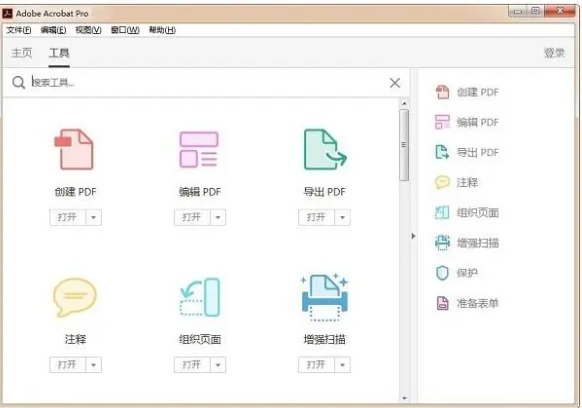
Task: Click 打开 button under 组织页面
Action: coord(192,365)
